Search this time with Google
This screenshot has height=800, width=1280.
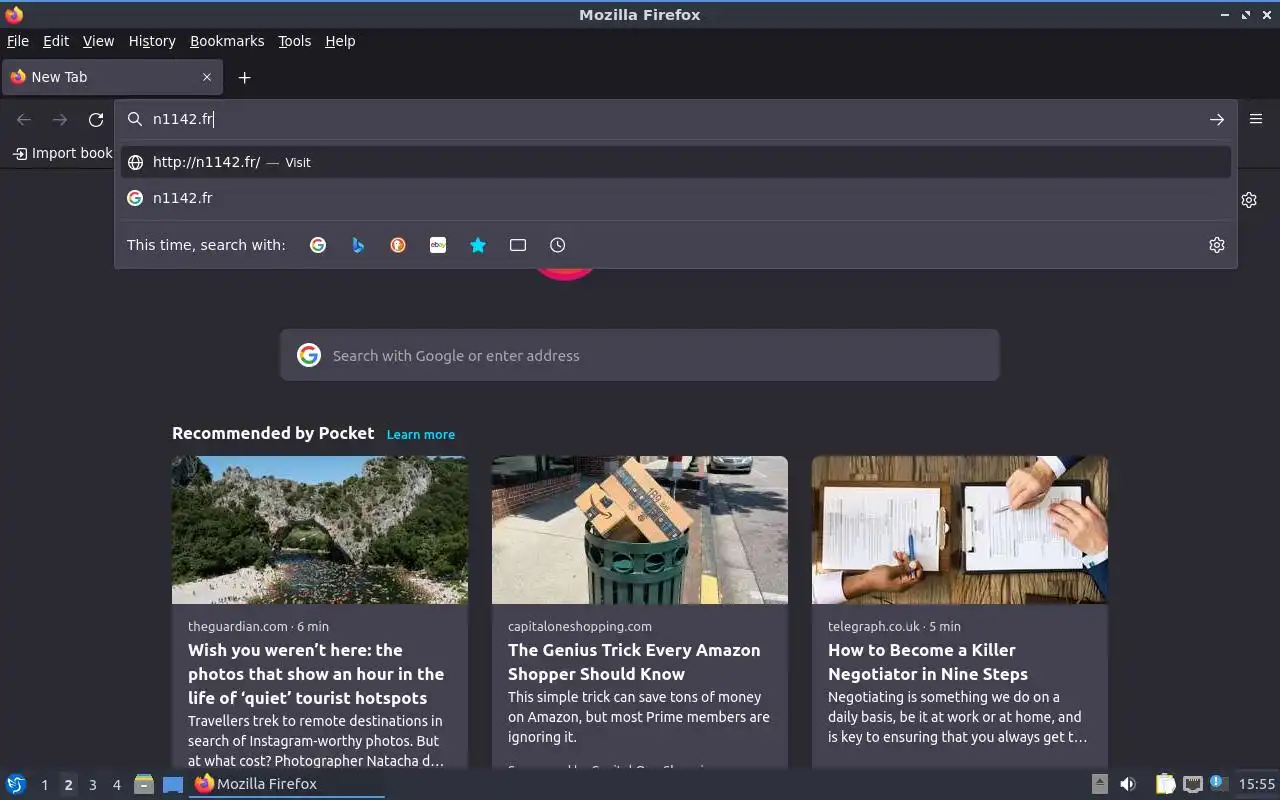pos(318,245)
